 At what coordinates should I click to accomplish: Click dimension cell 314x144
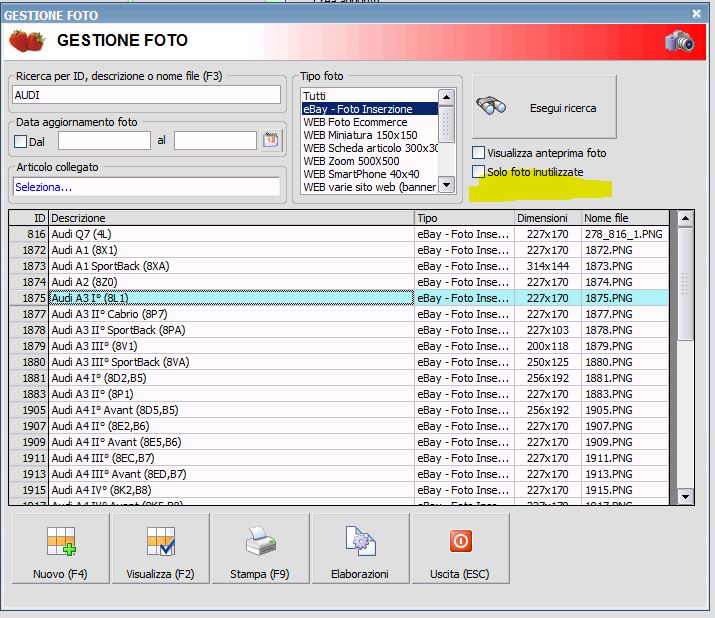tap(548, 266)
